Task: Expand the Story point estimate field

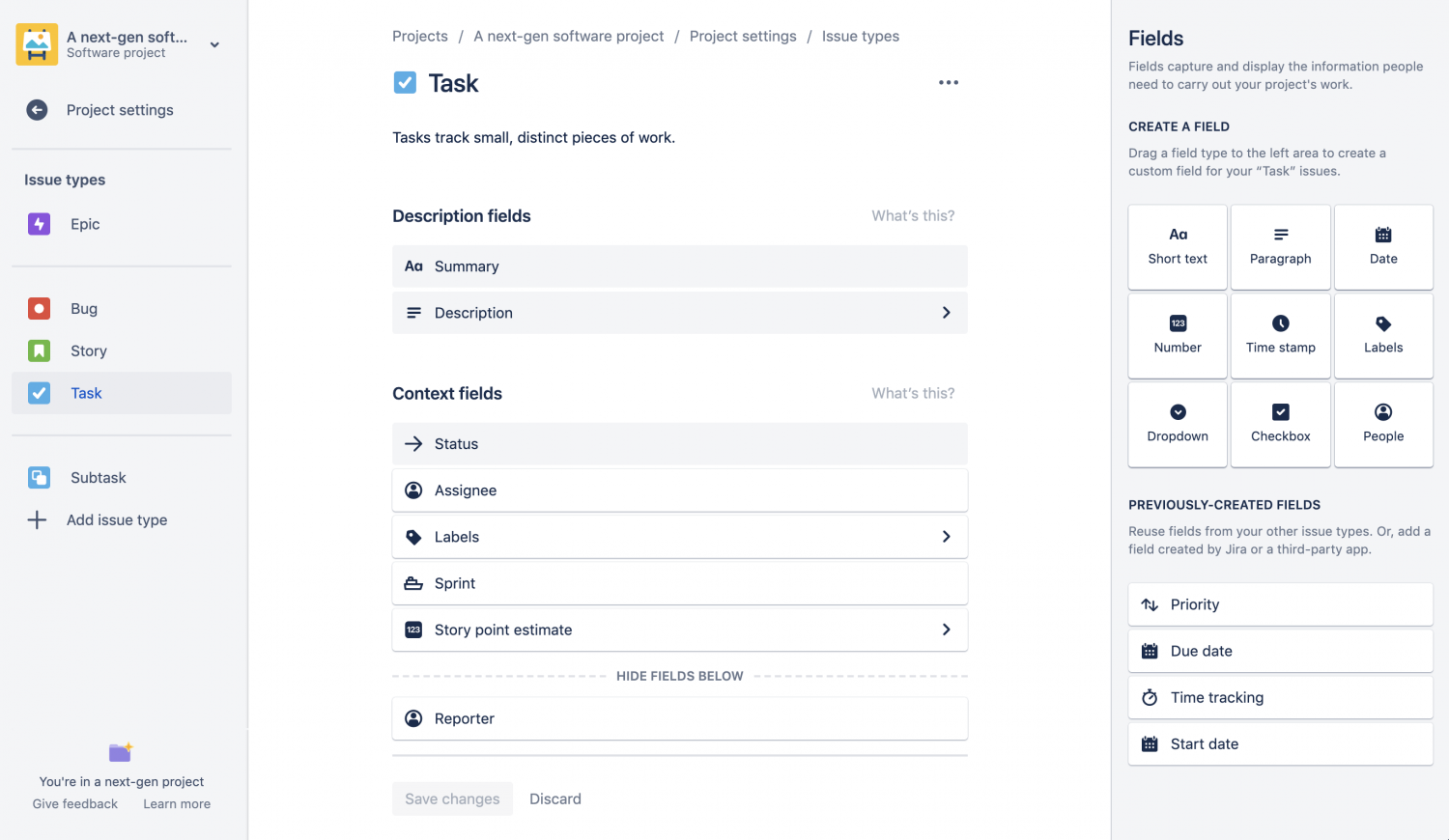Action: pos(946,630)
